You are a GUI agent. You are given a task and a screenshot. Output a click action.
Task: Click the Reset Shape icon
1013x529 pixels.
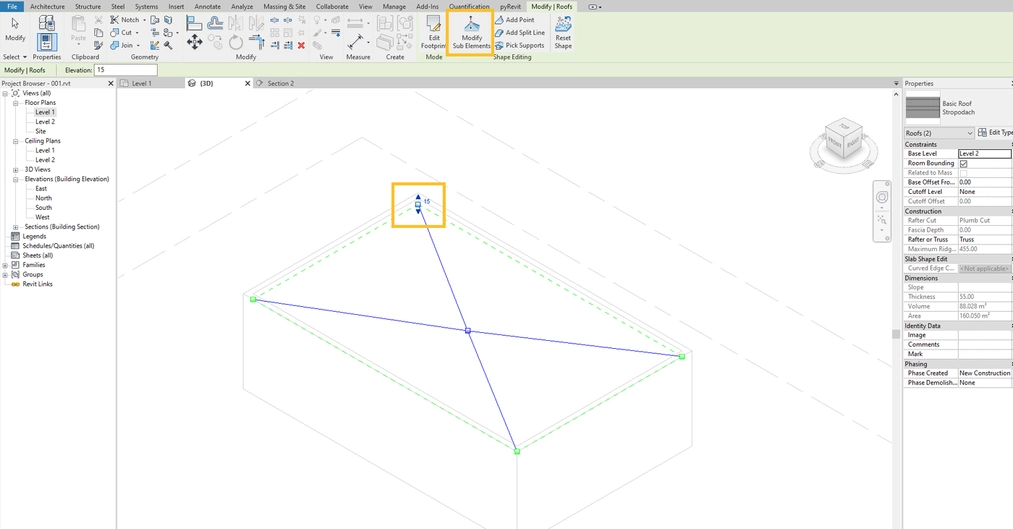coord(563,32)
